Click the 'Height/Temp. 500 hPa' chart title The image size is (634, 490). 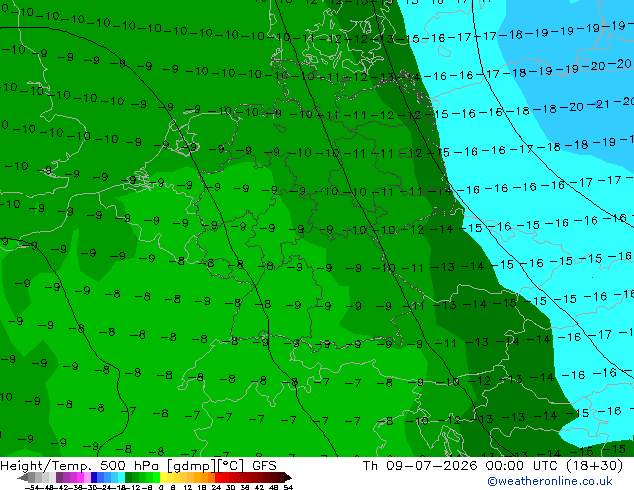(x=80, y=466)
